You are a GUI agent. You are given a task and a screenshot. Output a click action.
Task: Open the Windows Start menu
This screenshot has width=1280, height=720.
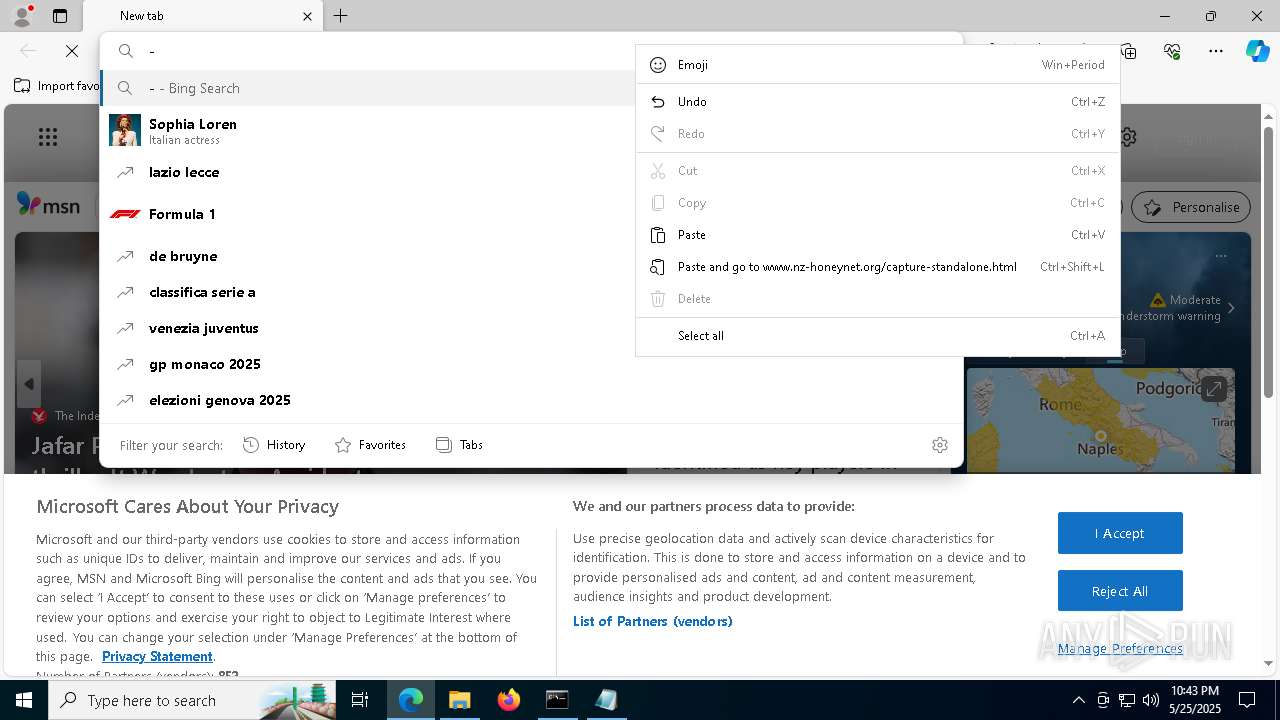(x=24, y=700)
